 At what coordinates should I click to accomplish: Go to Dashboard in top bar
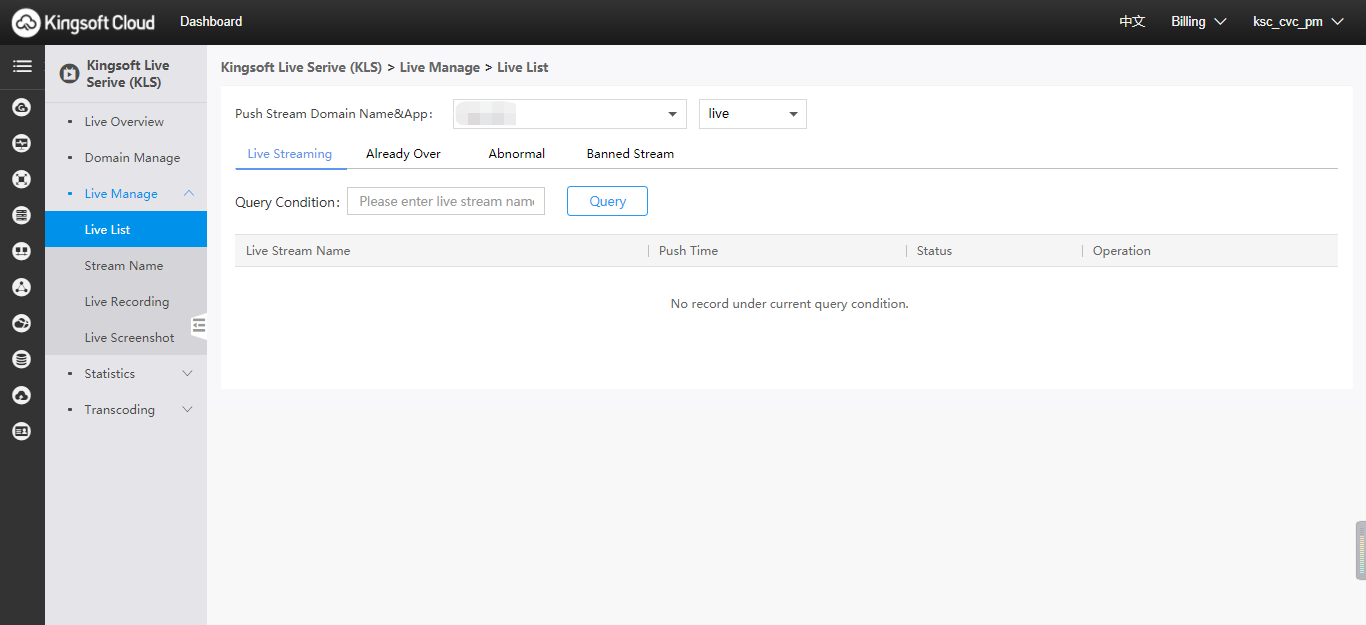[x=211, y=21]
